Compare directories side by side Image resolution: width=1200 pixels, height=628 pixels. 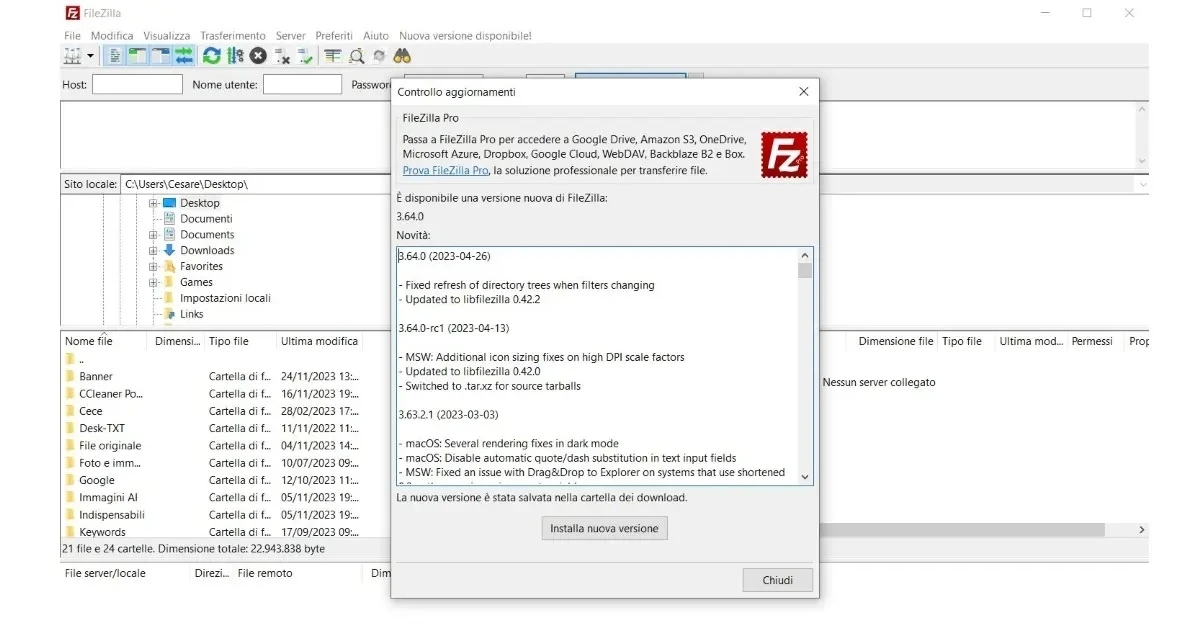point(355,55)
